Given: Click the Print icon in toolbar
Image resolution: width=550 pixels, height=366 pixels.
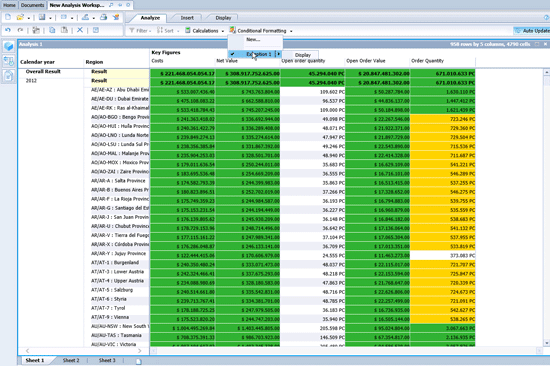Looking at the screenshot, I should 103,17.
